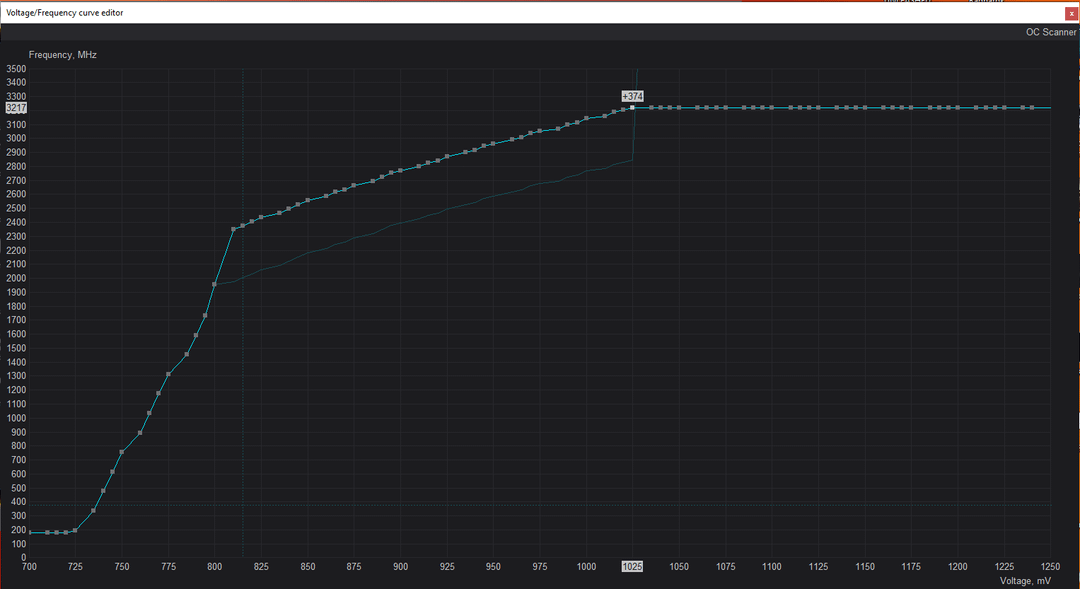The image size is (1080, 589).
Task: Click the 'Frequency, MHz' axis title
Action: [62, 55]
